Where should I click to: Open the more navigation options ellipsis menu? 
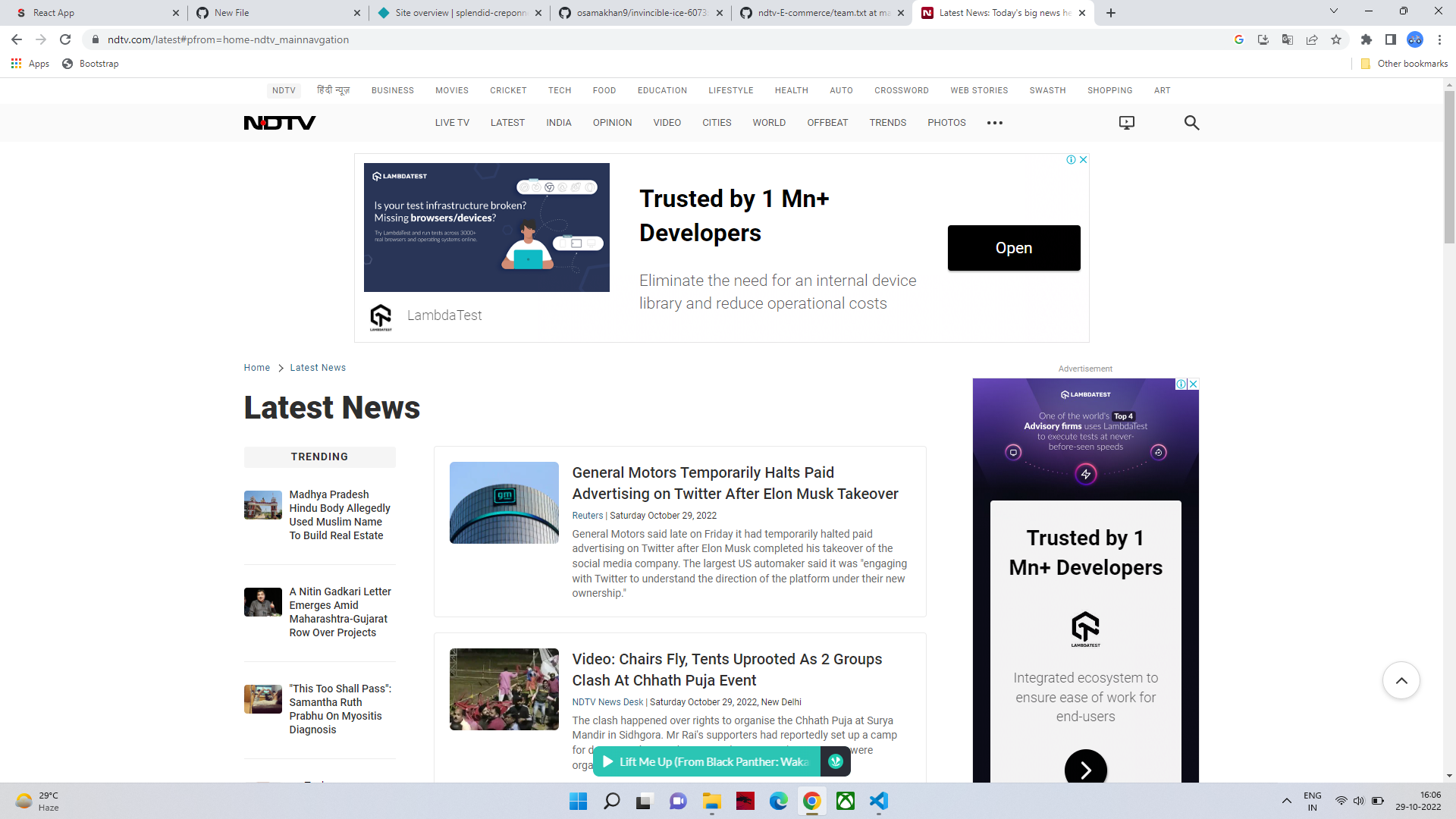pyautogui.click(x=995, y=122)
